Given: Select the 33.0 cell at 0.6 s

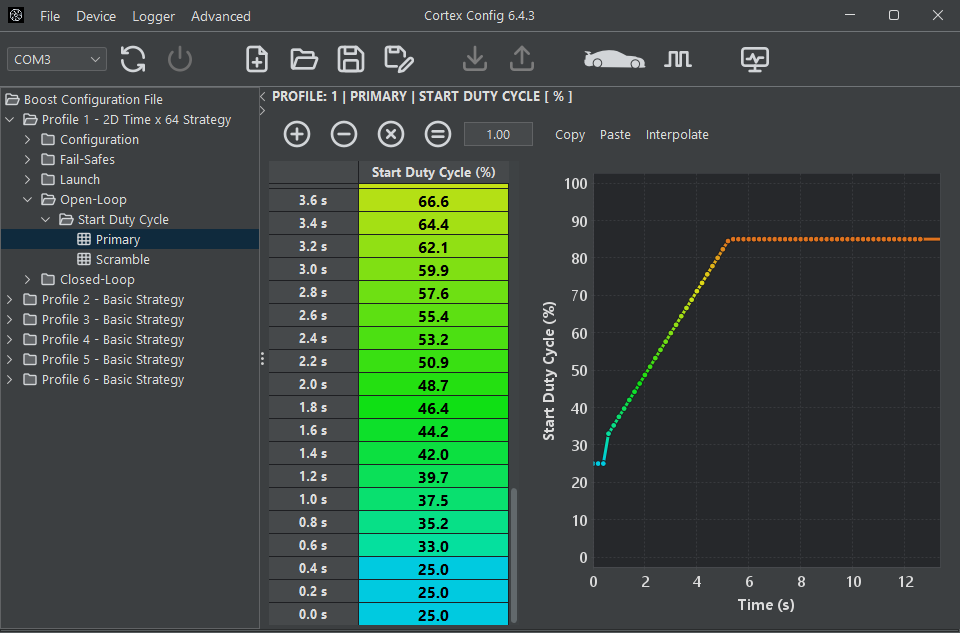Looking at the screenshot, I should [433, 546].
